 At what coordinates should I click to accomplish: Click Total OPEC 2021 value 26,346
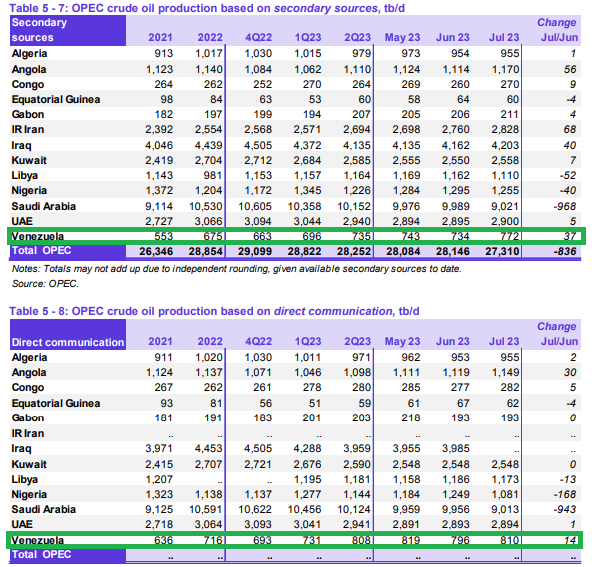tap(156, 251)
